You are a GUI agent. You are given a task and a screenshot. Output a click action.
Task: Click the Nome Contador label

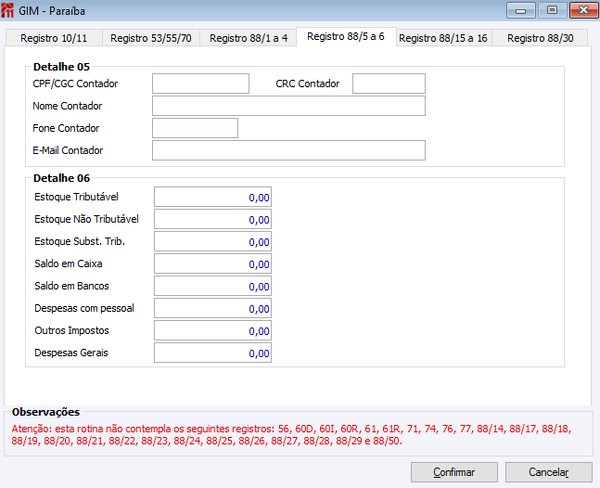(67, 106)
